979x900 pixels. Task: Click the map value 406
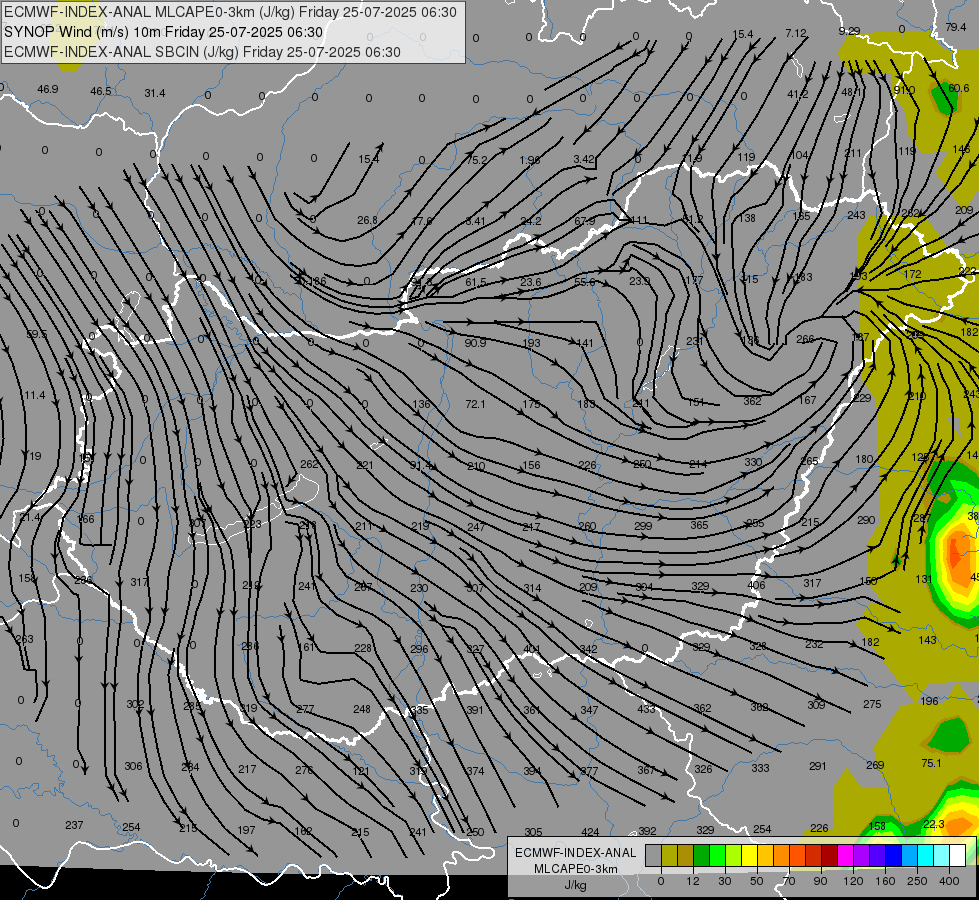(x=756, y=585)
